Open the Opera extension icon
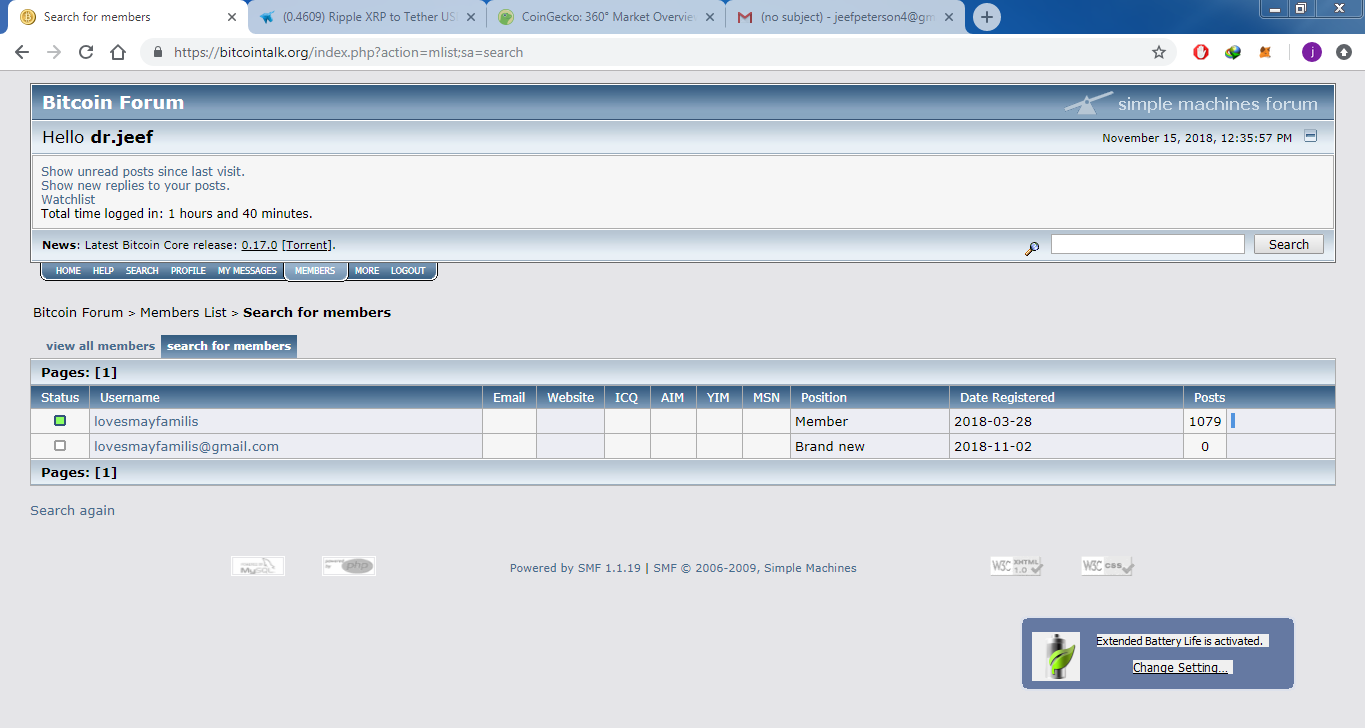The image size is (1365, 728). point(1201,52)
